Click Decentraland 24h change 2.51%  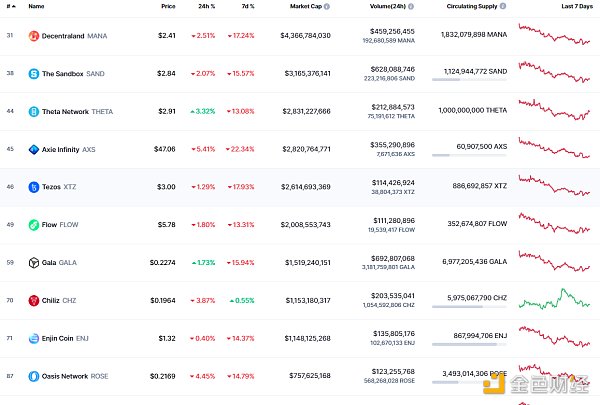pos(203,36)
